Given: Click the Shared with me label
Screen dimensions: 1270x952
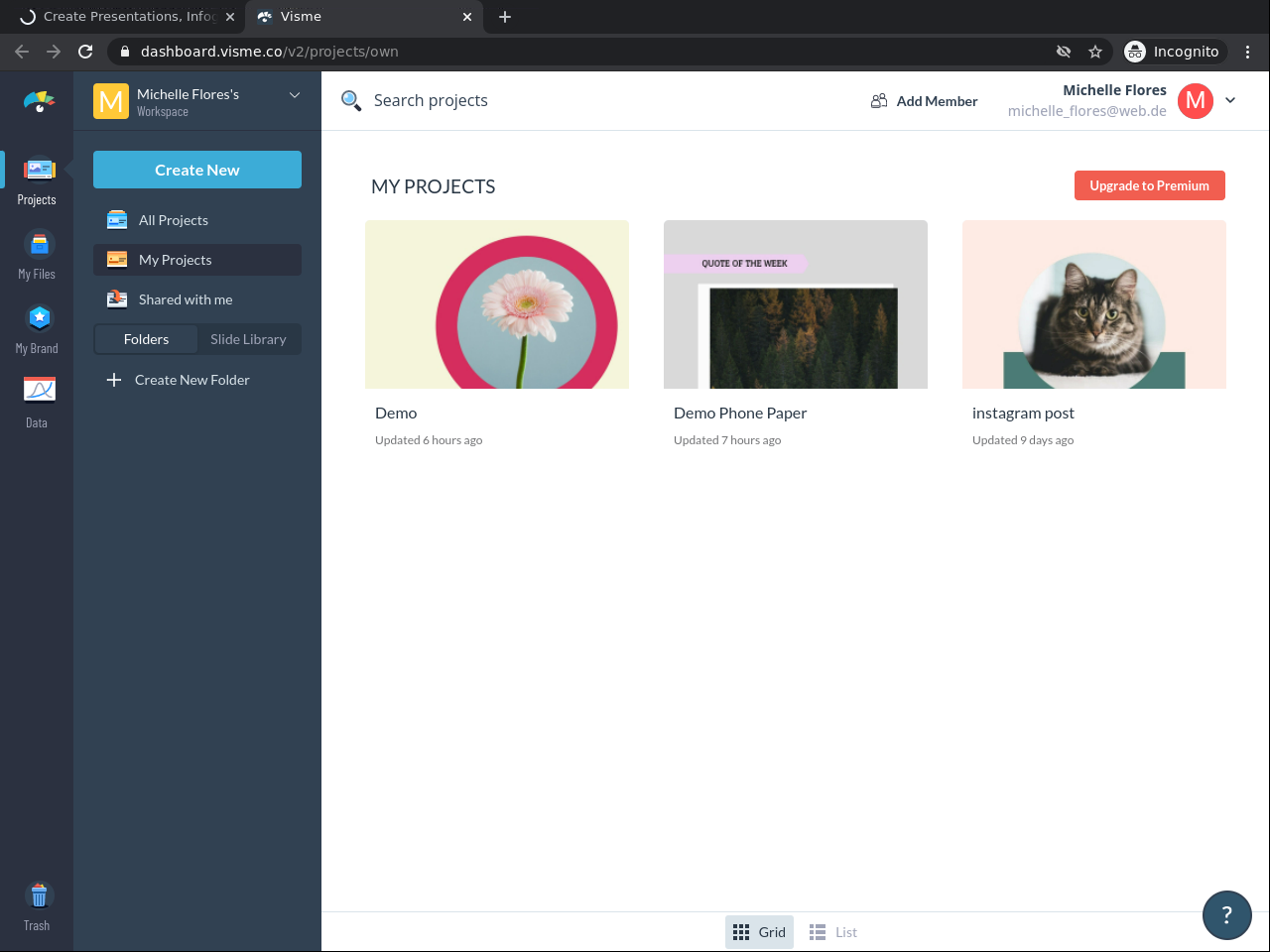Looking at the screenshot, I should pyautogui.click(x=186, y=299).
